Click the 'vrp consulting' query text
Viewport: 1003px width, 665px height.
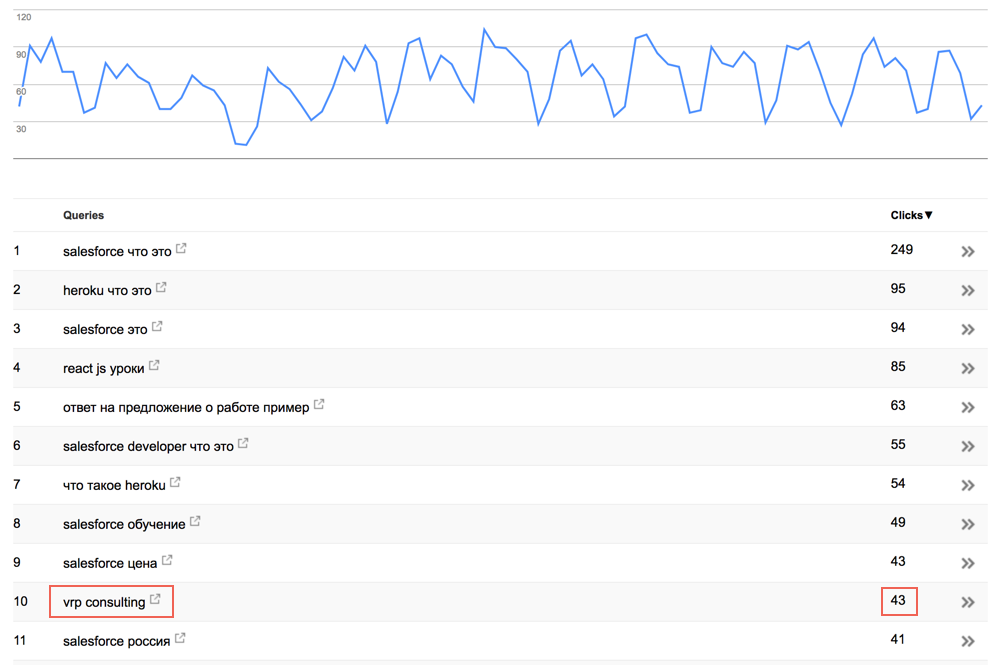point(104,602)
